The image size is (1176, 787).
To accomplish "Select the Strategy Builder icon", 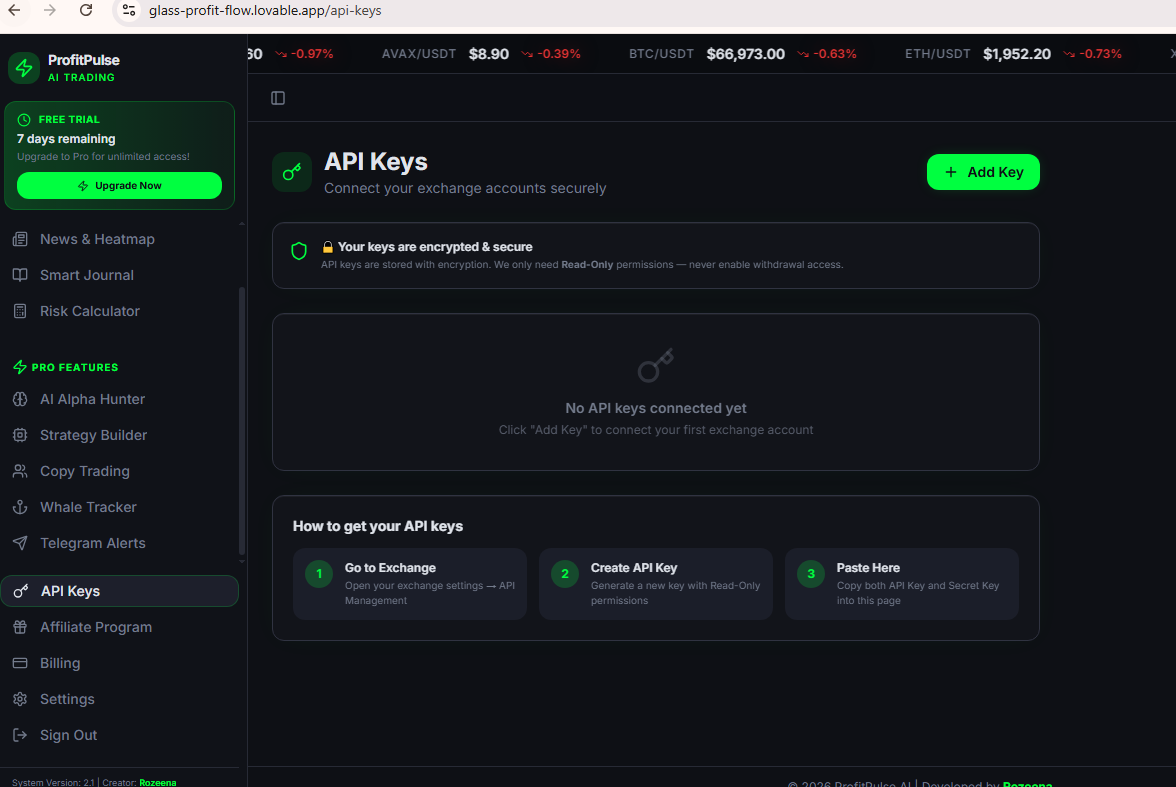I will pos(20,435).
